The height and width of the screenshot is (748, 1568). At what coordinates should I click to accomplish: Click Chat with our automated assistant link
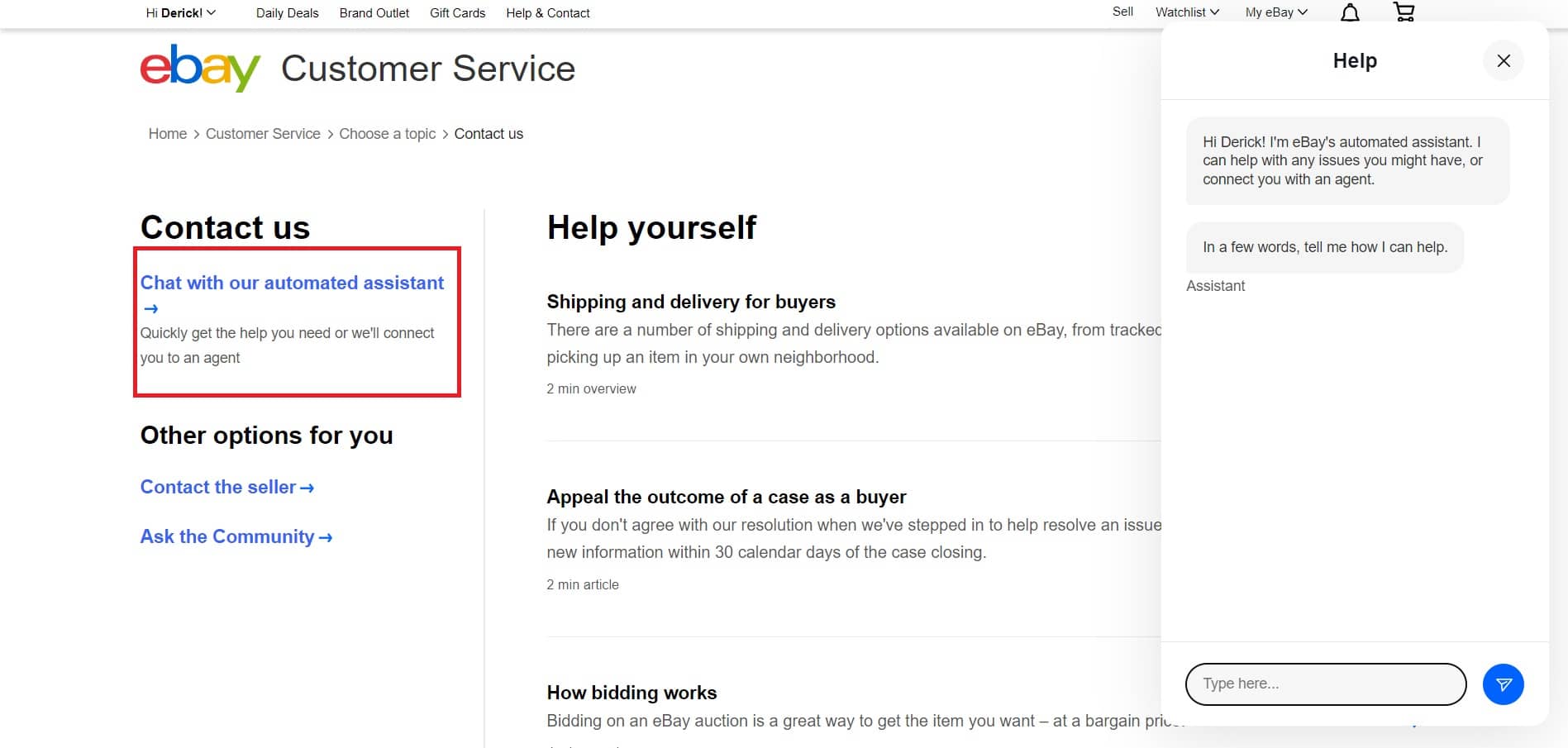(x=292, y=283)
